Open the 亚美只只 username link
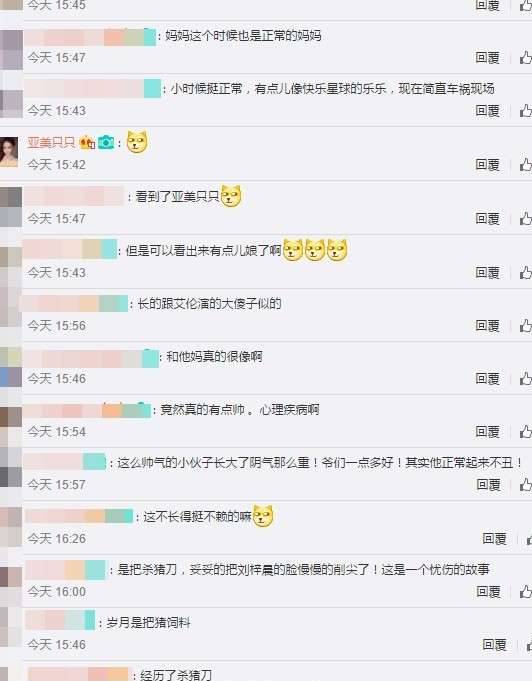532x681 pixels. [51, 142]
